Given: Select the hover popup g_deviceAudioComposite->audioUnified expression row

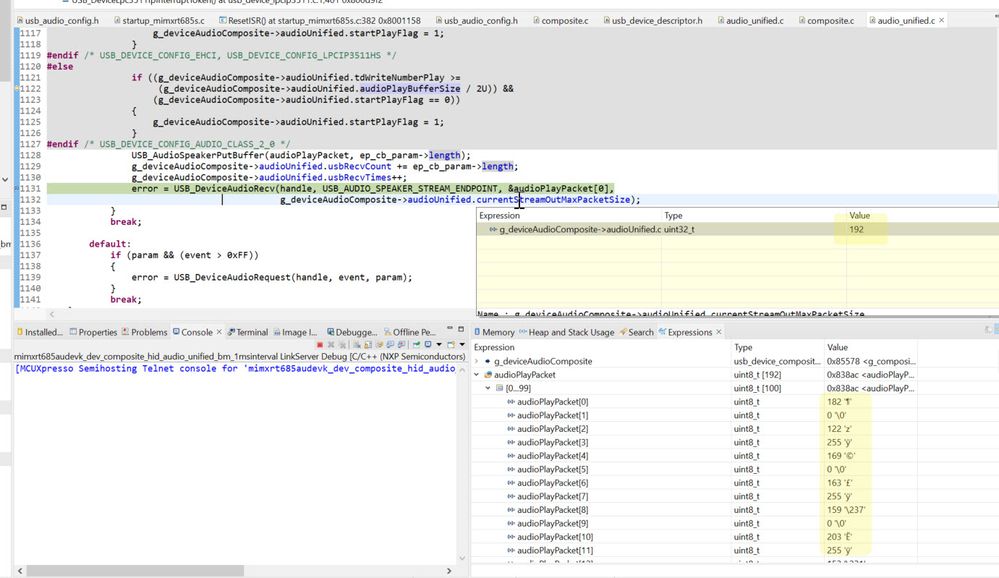Looking at the screenshot, I should (x=737, y=229).
